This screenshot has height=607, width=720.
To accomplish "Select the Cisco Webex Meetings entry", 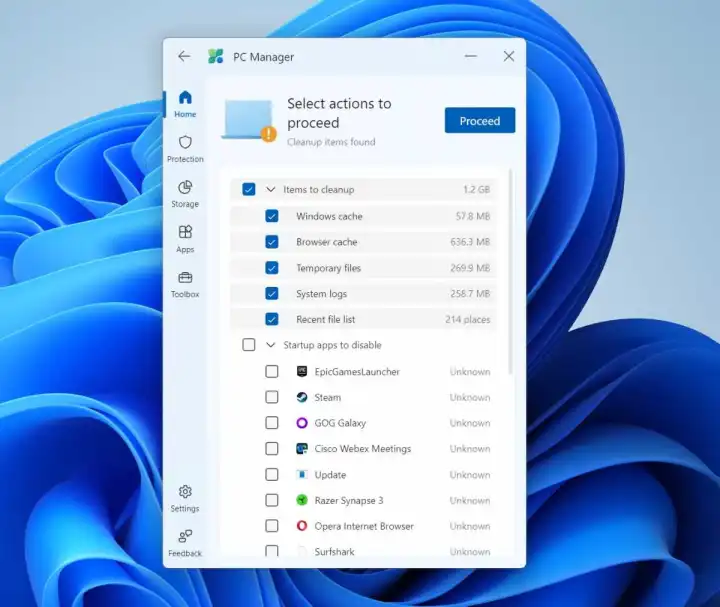I will (362, 449).
